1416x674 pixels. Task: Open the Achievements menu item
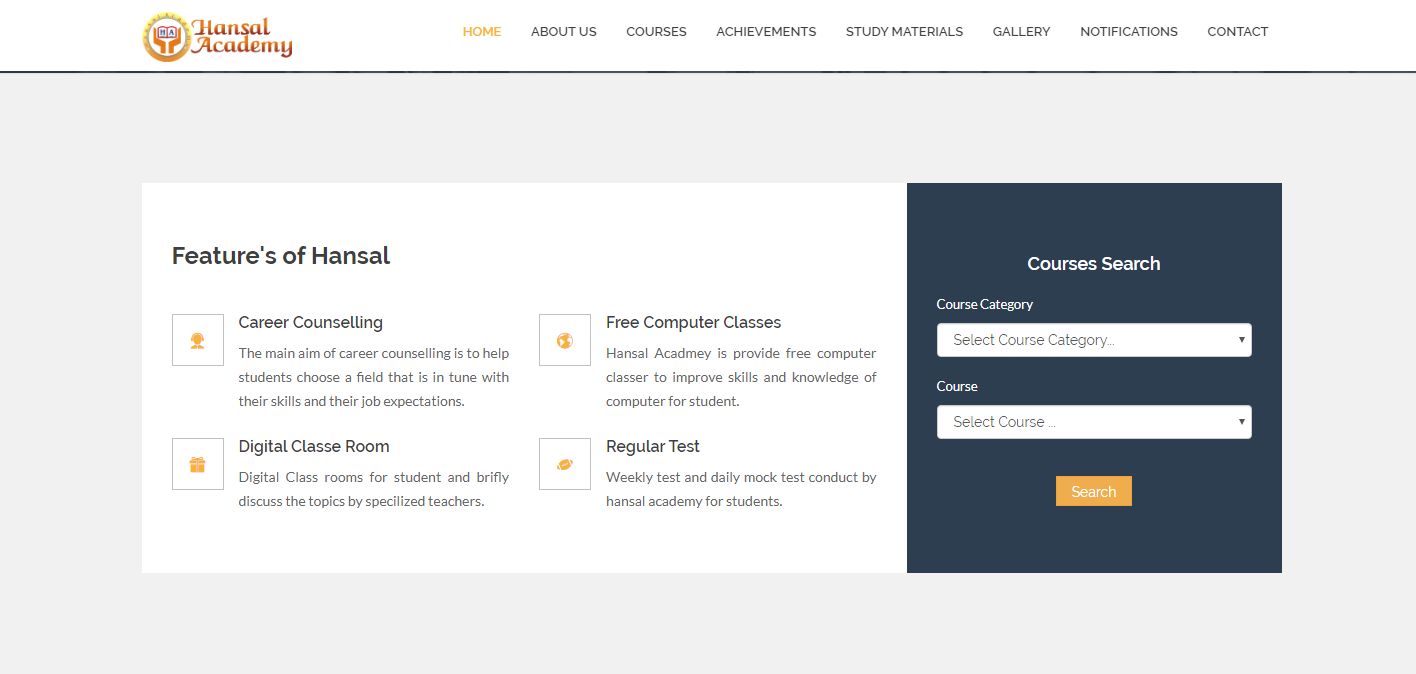766,32
